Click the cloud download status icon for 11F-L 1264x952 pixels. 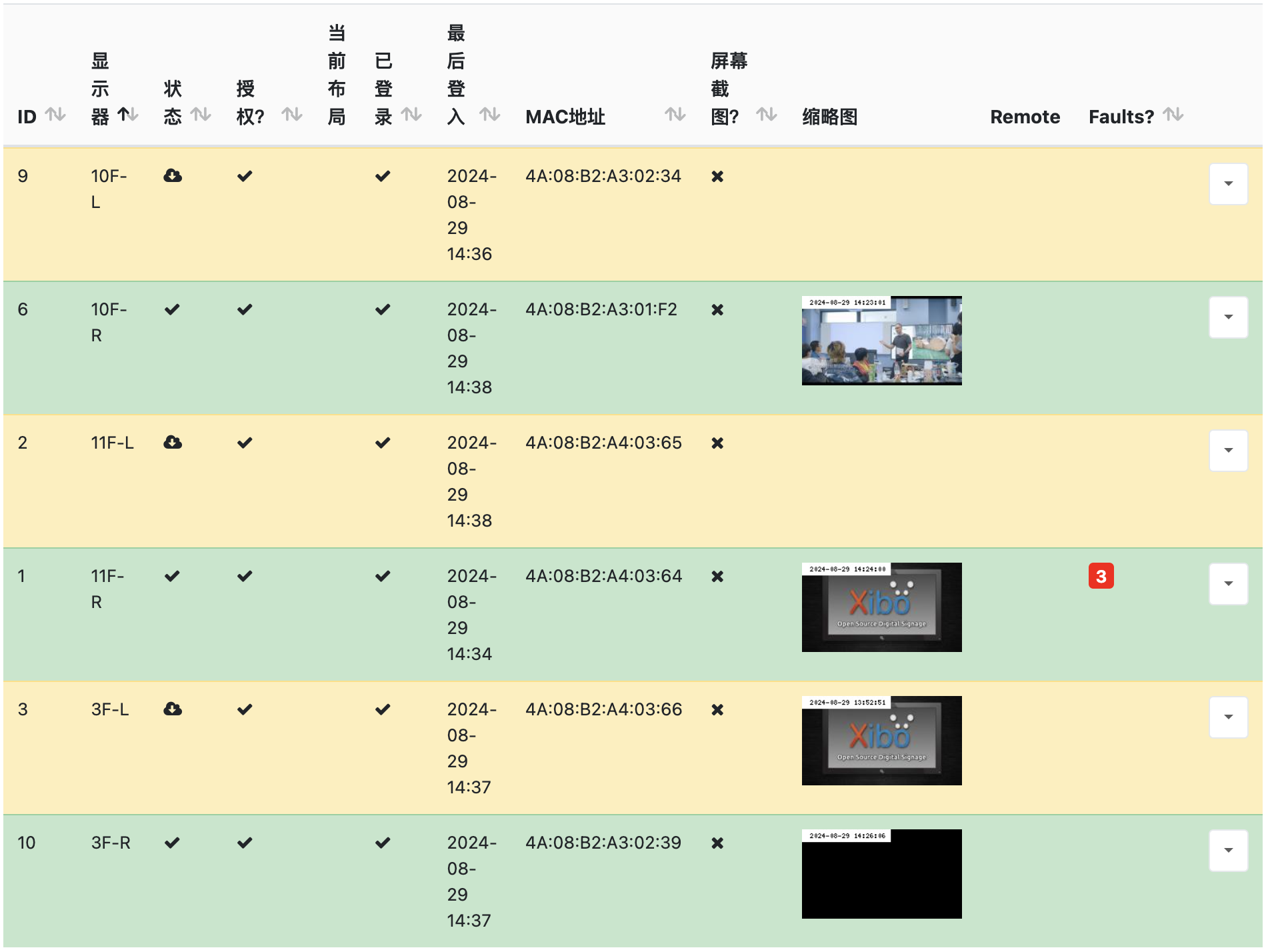click(173, 443)
